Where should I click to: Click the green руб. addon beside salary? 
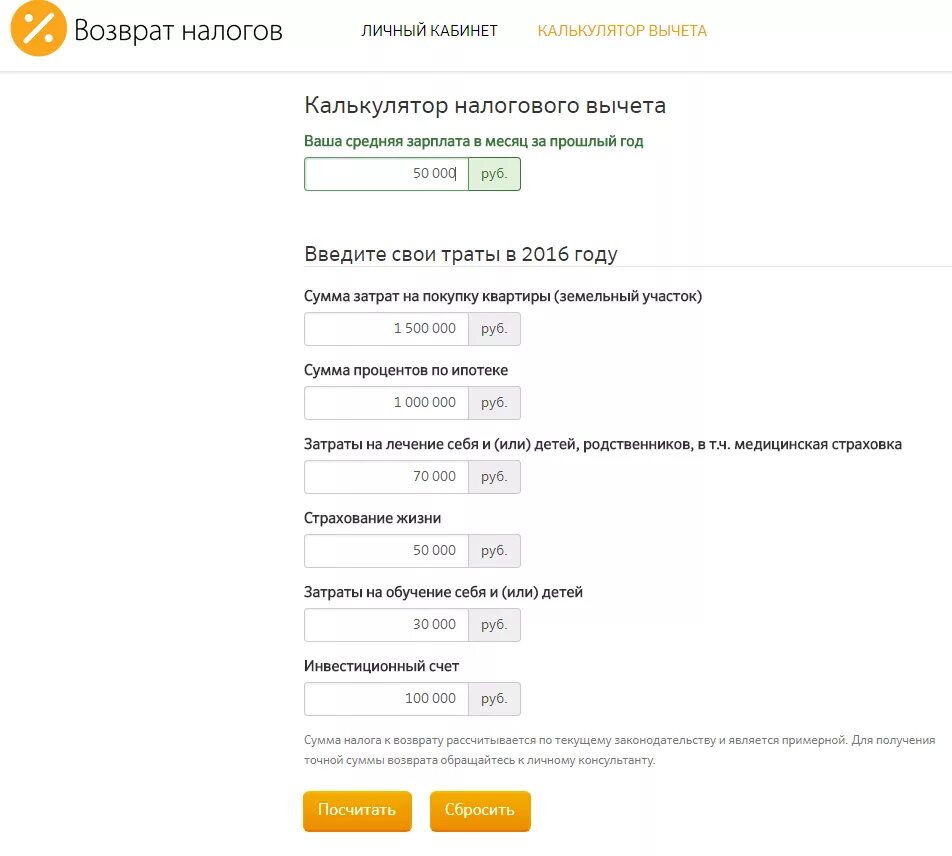494,174
